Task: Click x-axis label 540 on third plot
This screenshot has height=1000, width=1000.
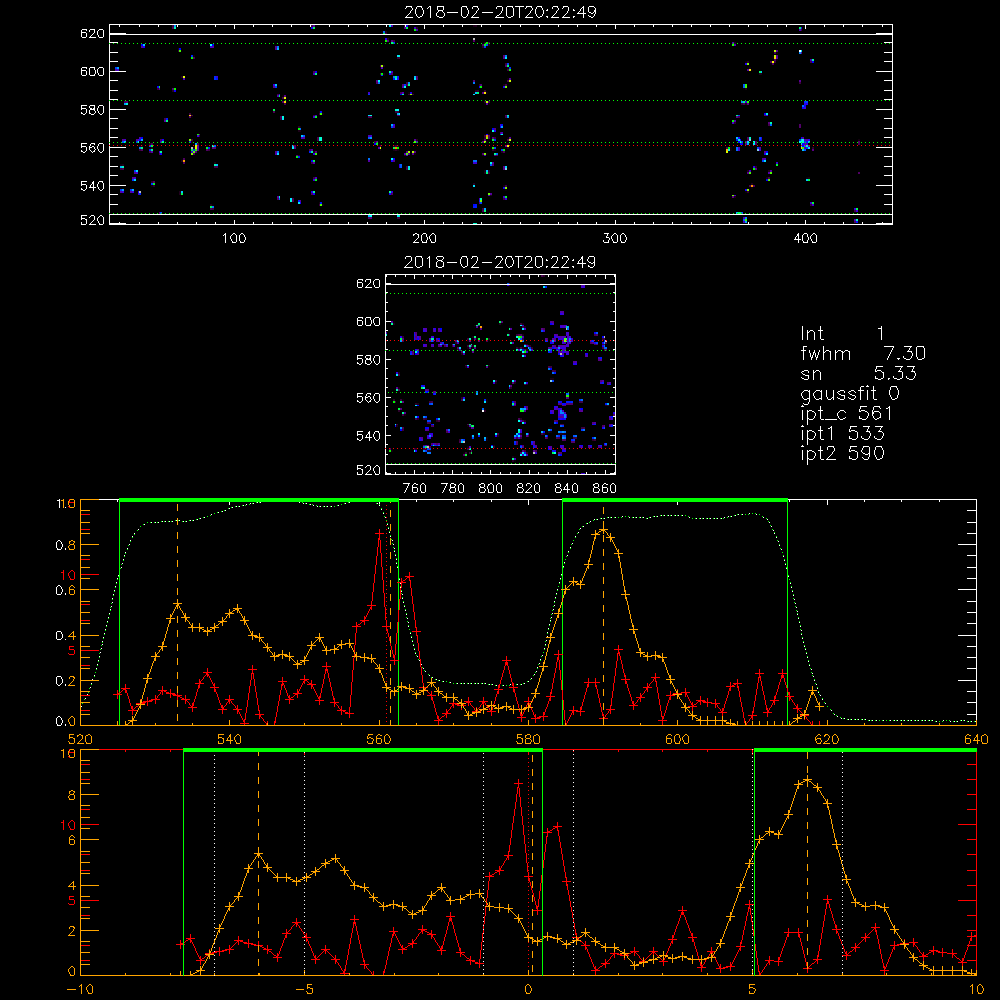Action: pyautogui.click(x=230, y=740)
